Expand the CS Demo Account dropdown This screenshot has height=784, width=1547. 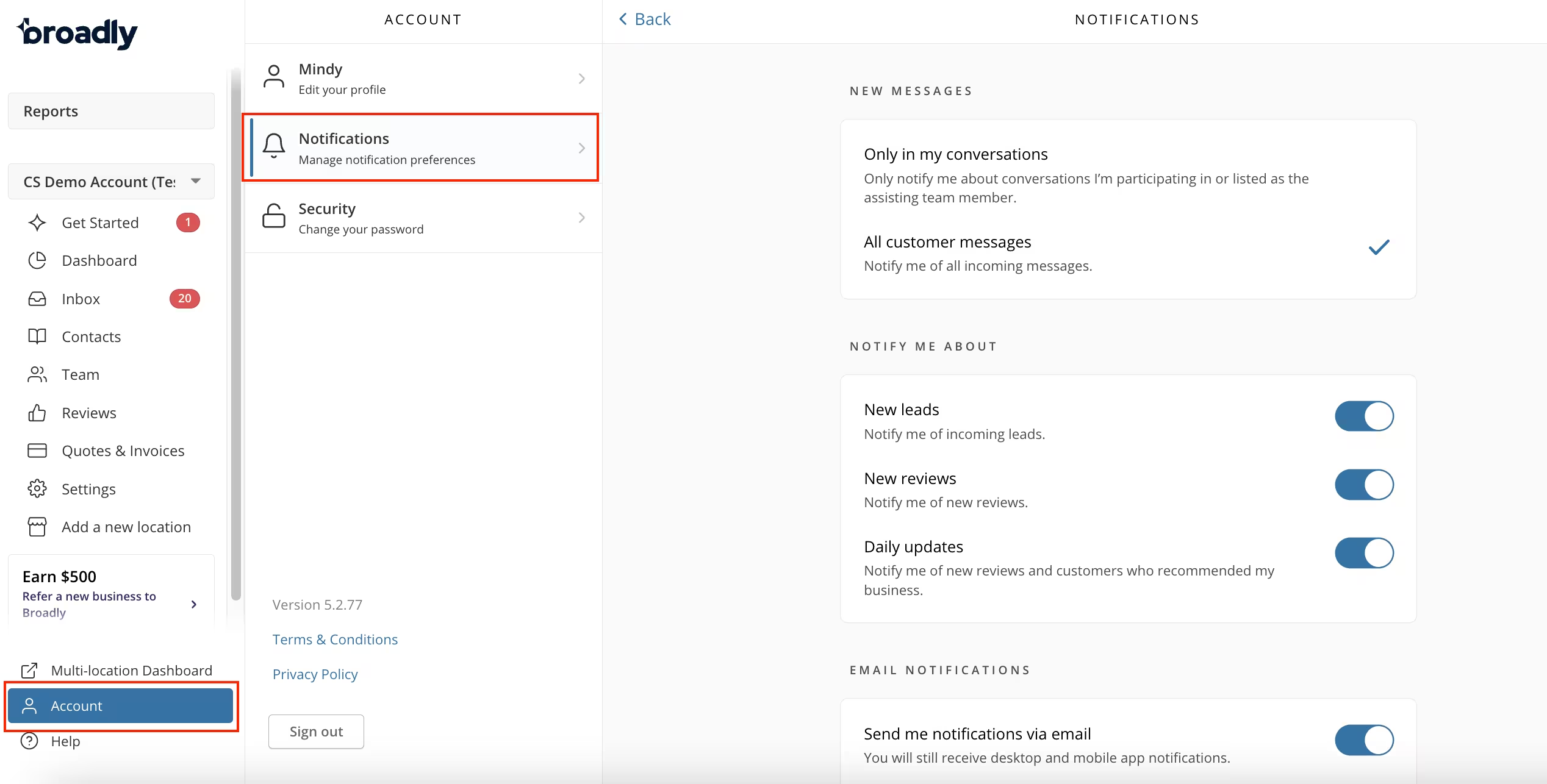pos(111,181)
